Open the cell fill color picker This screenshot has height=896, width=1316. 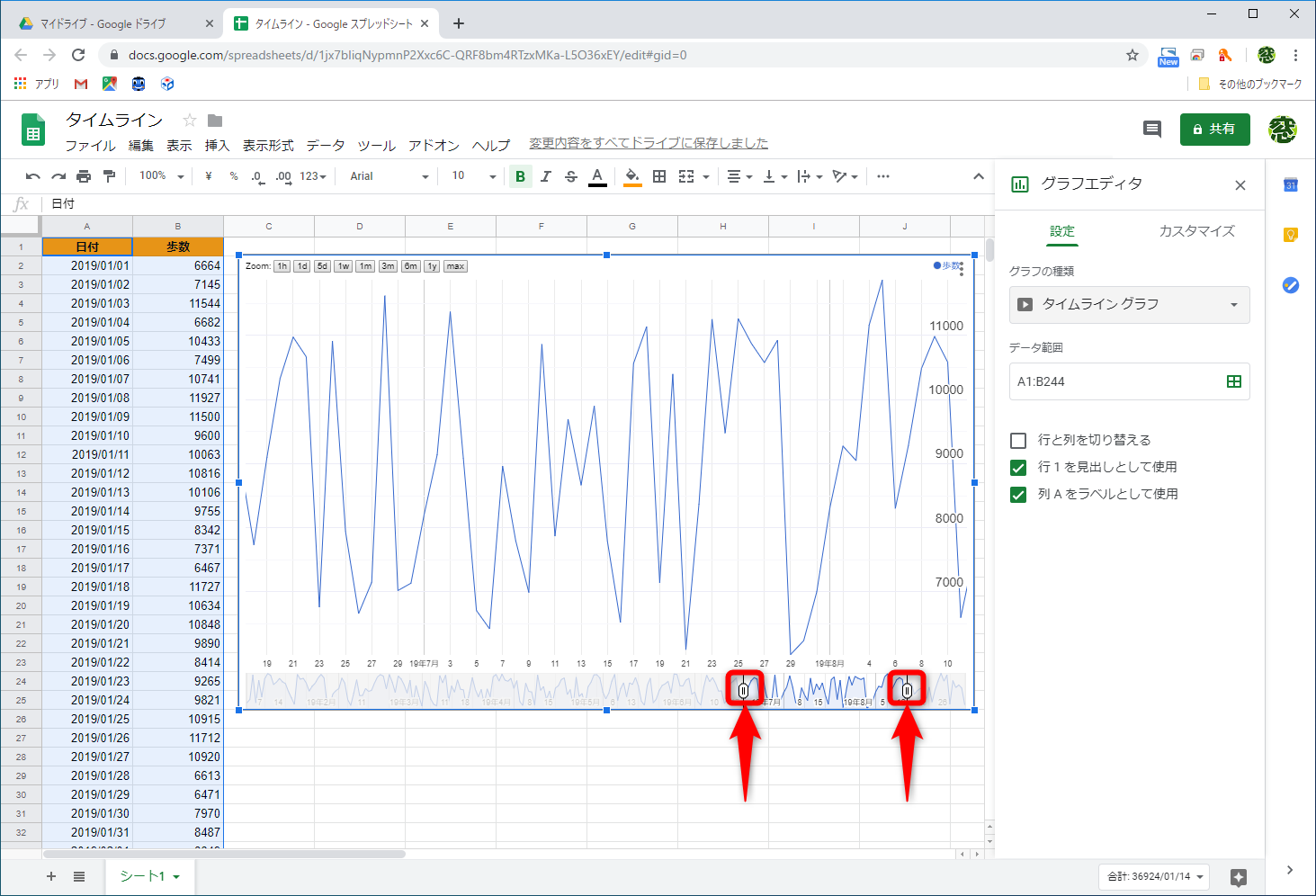[632, 176]
